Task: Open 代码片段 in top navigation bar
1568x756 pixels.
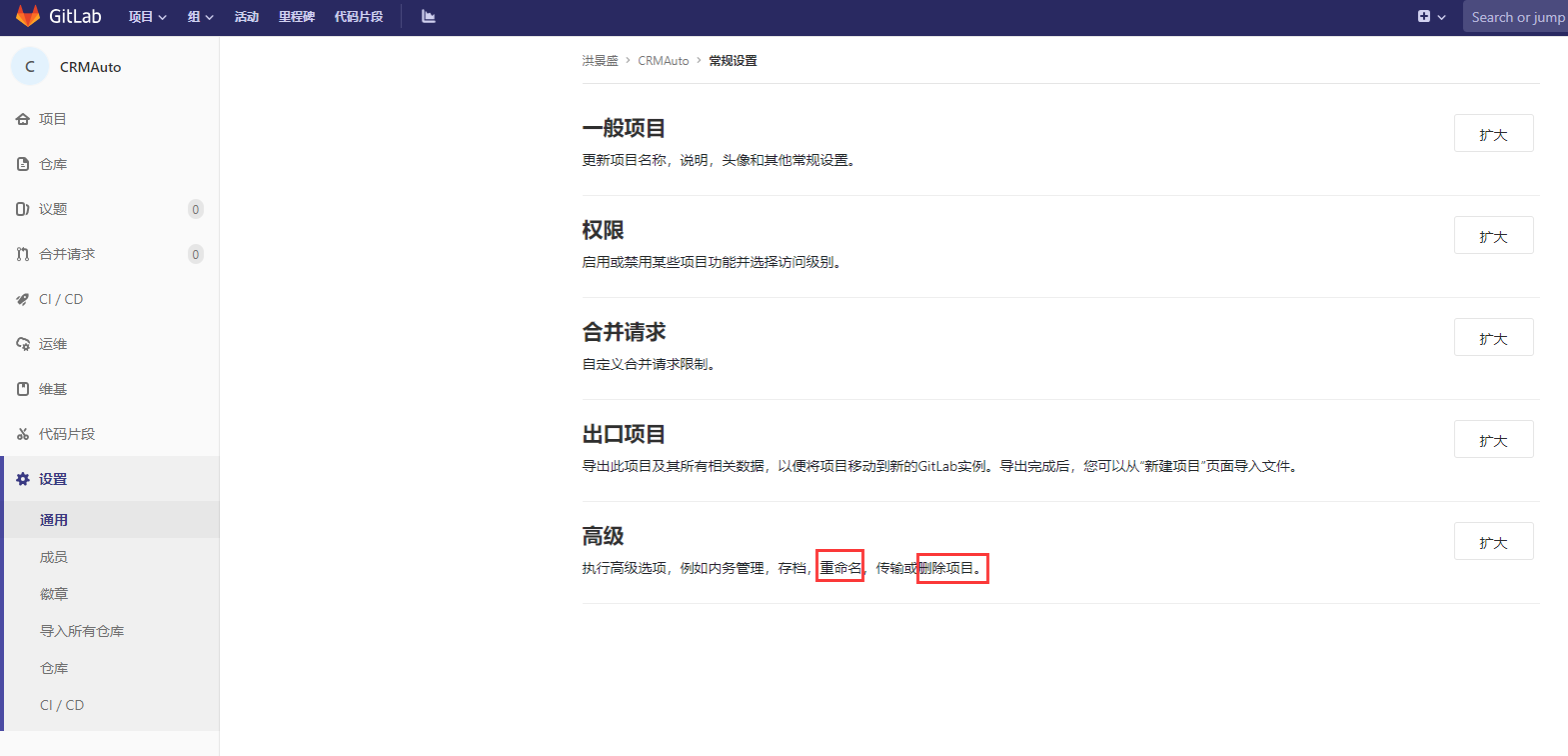Action: pyautogui.click(x=359, y=17)
